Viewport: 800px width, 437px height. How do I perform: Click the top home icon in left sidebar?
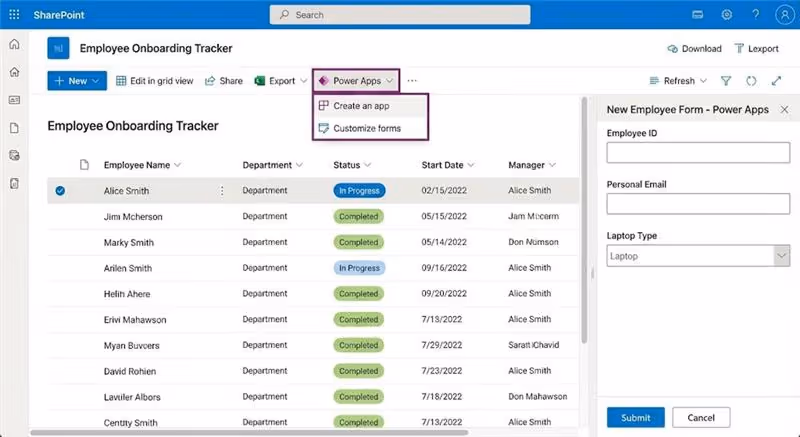[x=14, y=44]
